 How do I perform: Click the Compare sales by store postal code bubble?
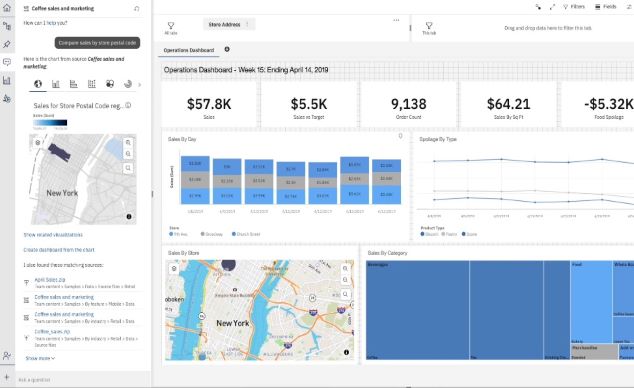(x=97, y=43)
